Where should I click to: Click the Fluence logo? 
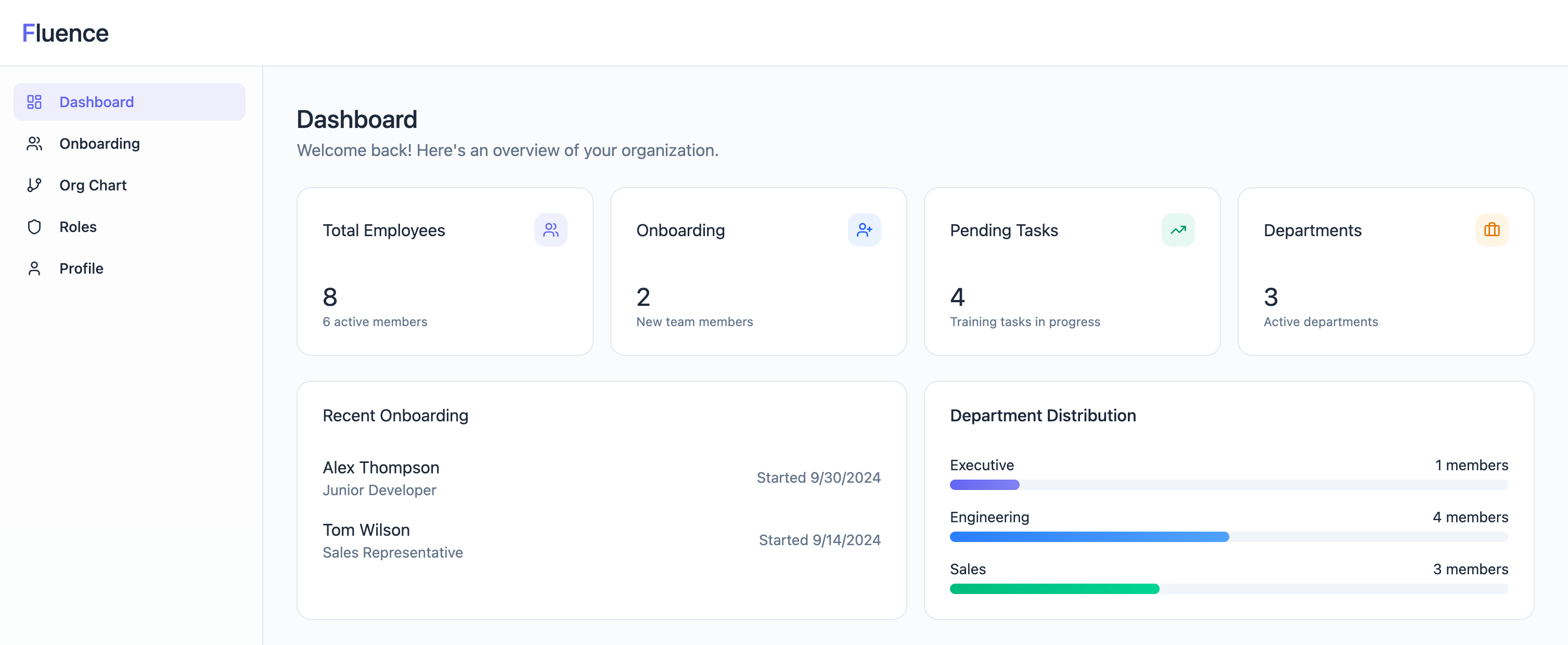pyautogui.click(x=65, y=33)
